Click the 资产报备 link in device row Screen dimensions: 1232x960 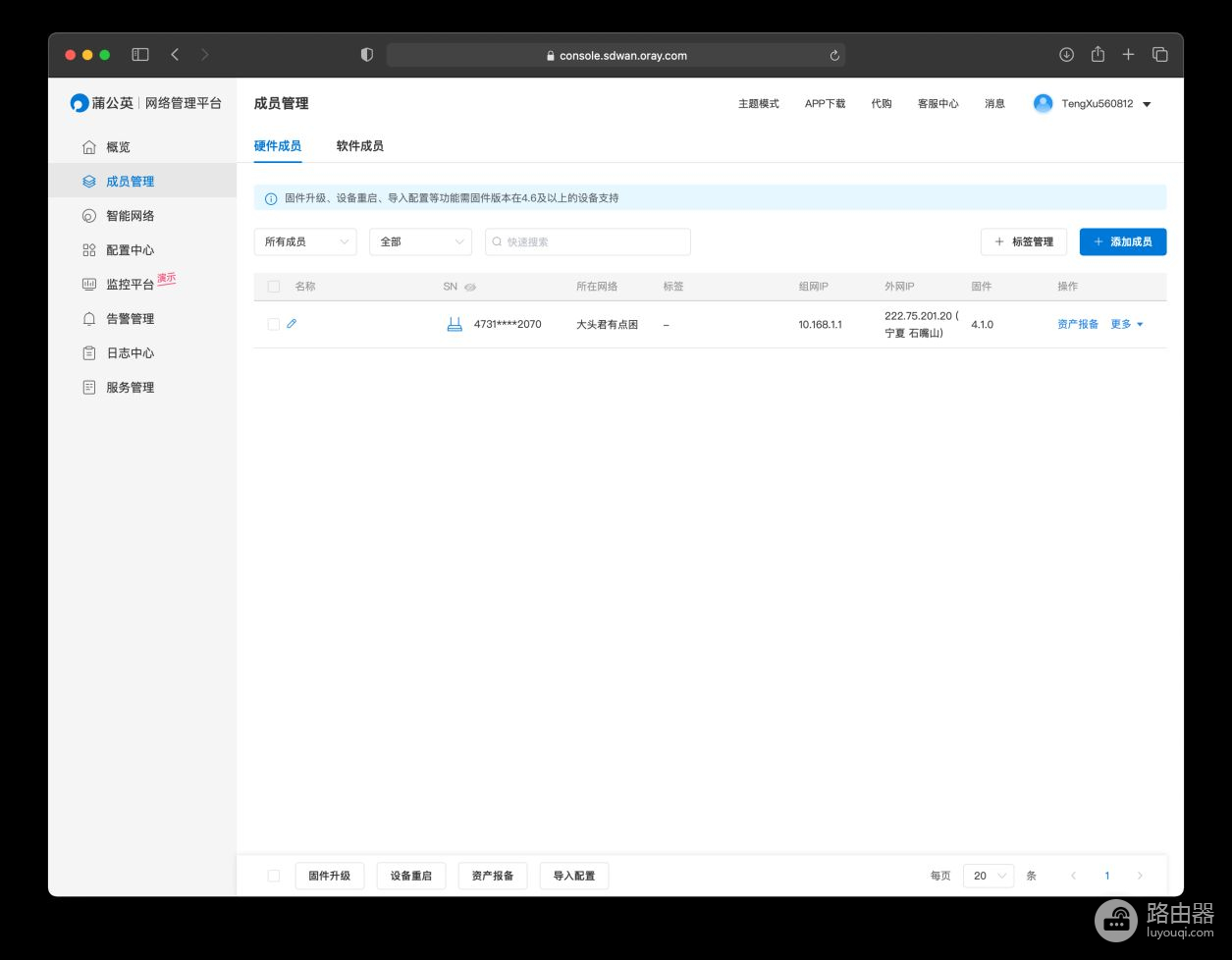[x=1078, y=325]
